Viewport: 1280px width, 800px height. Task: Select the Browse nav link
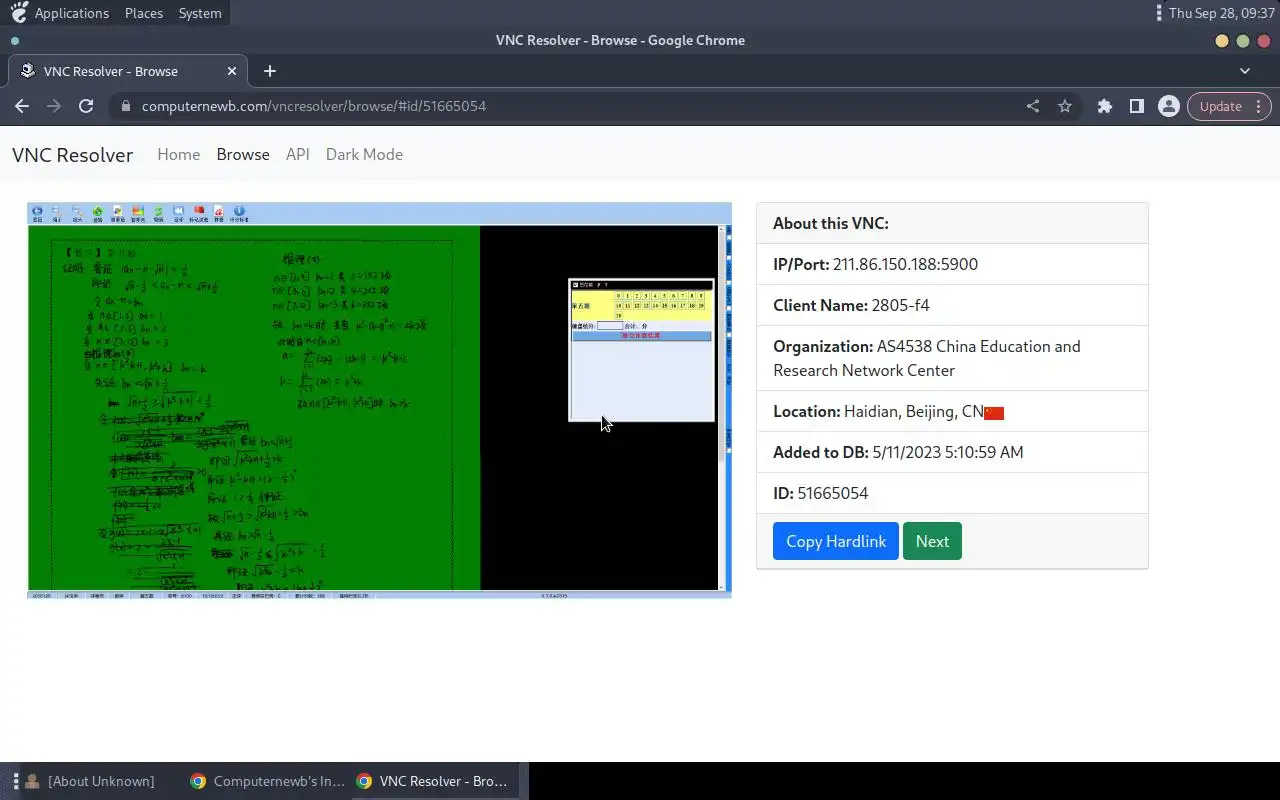[243, 154]
